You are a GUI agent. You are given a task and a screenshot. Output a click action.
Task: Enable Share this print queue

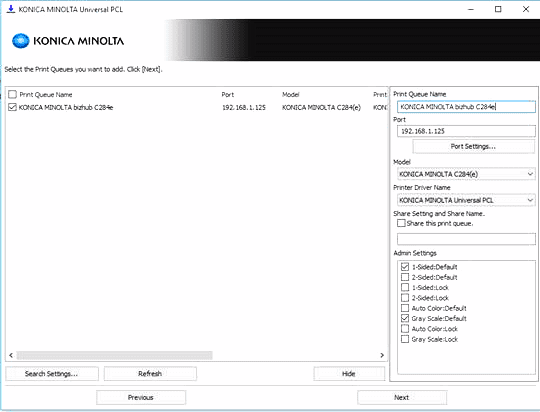pos(401,223)
